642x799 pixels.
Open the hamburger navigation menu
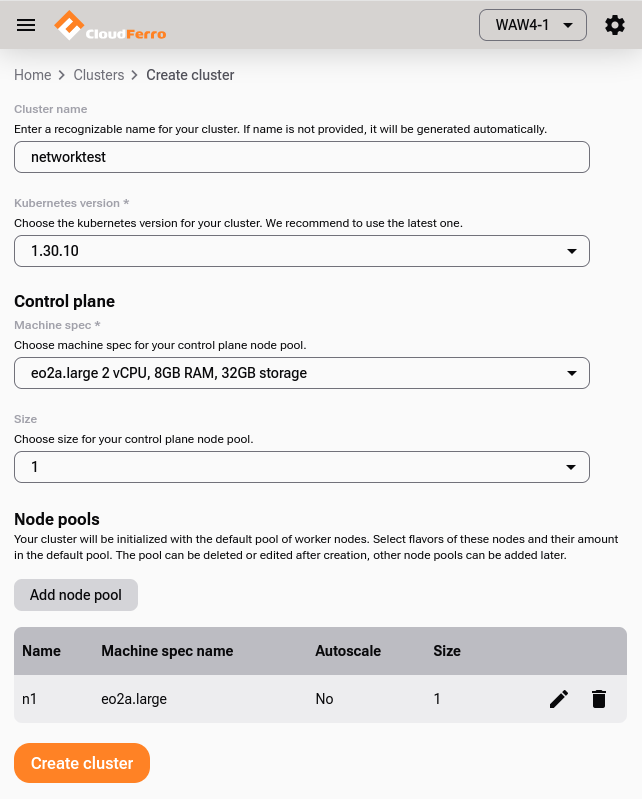pos(26,25)
